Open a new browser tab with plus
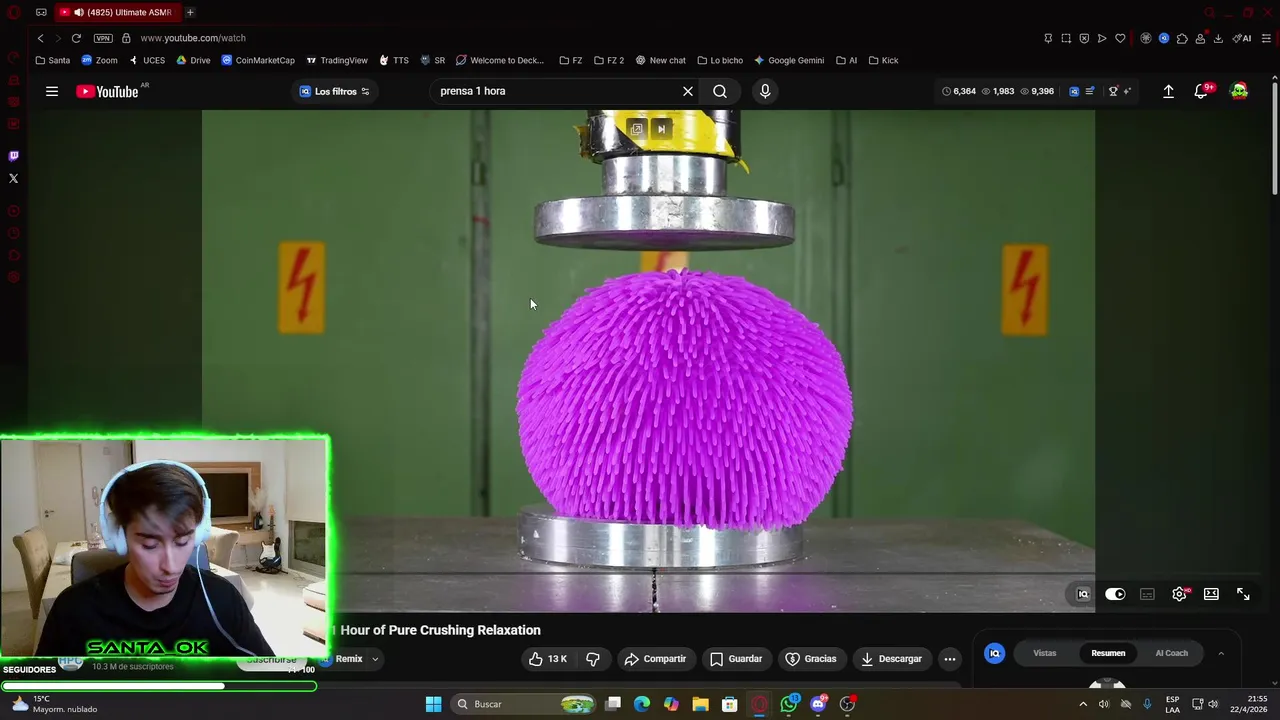 pos(190,12)
